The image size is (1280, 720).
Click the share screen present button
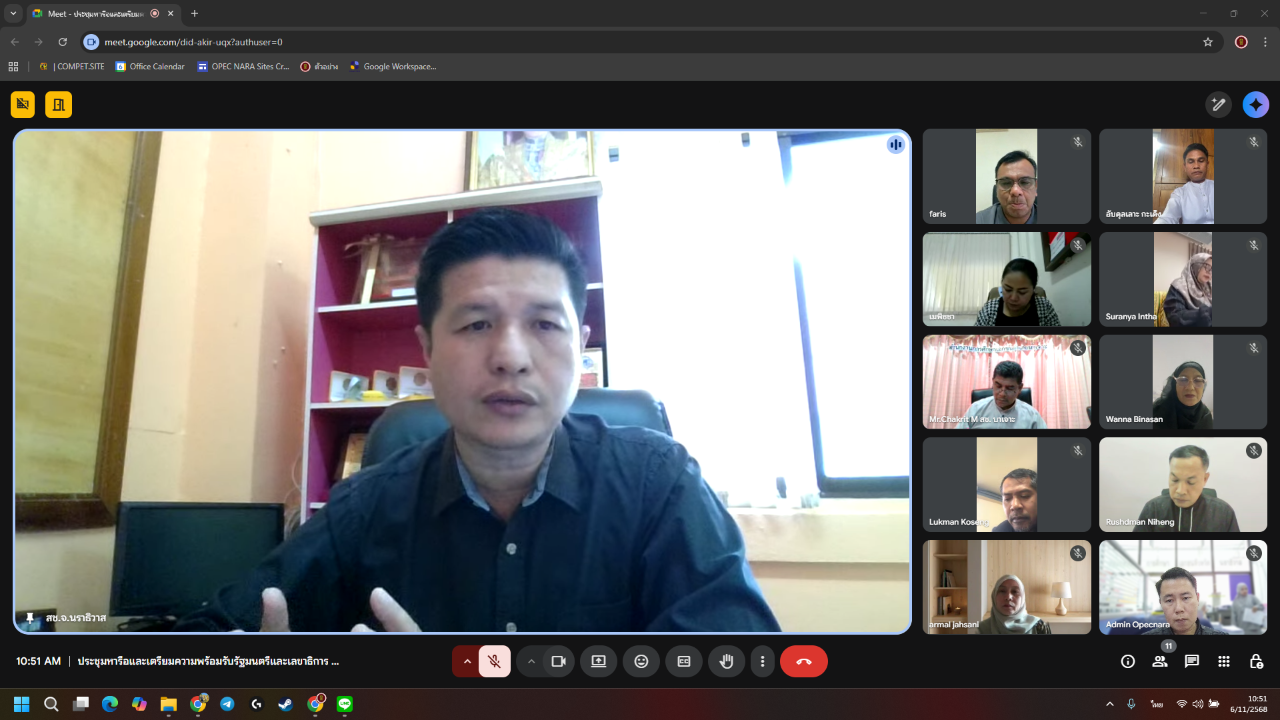click(x=598, y=661)
